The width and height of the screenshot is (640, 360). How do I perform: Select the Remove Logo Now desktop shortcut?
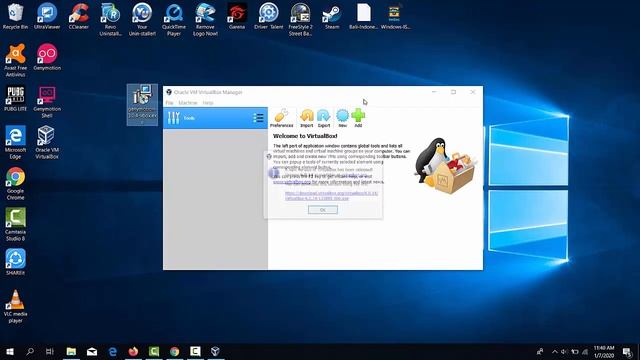(205, 20)
